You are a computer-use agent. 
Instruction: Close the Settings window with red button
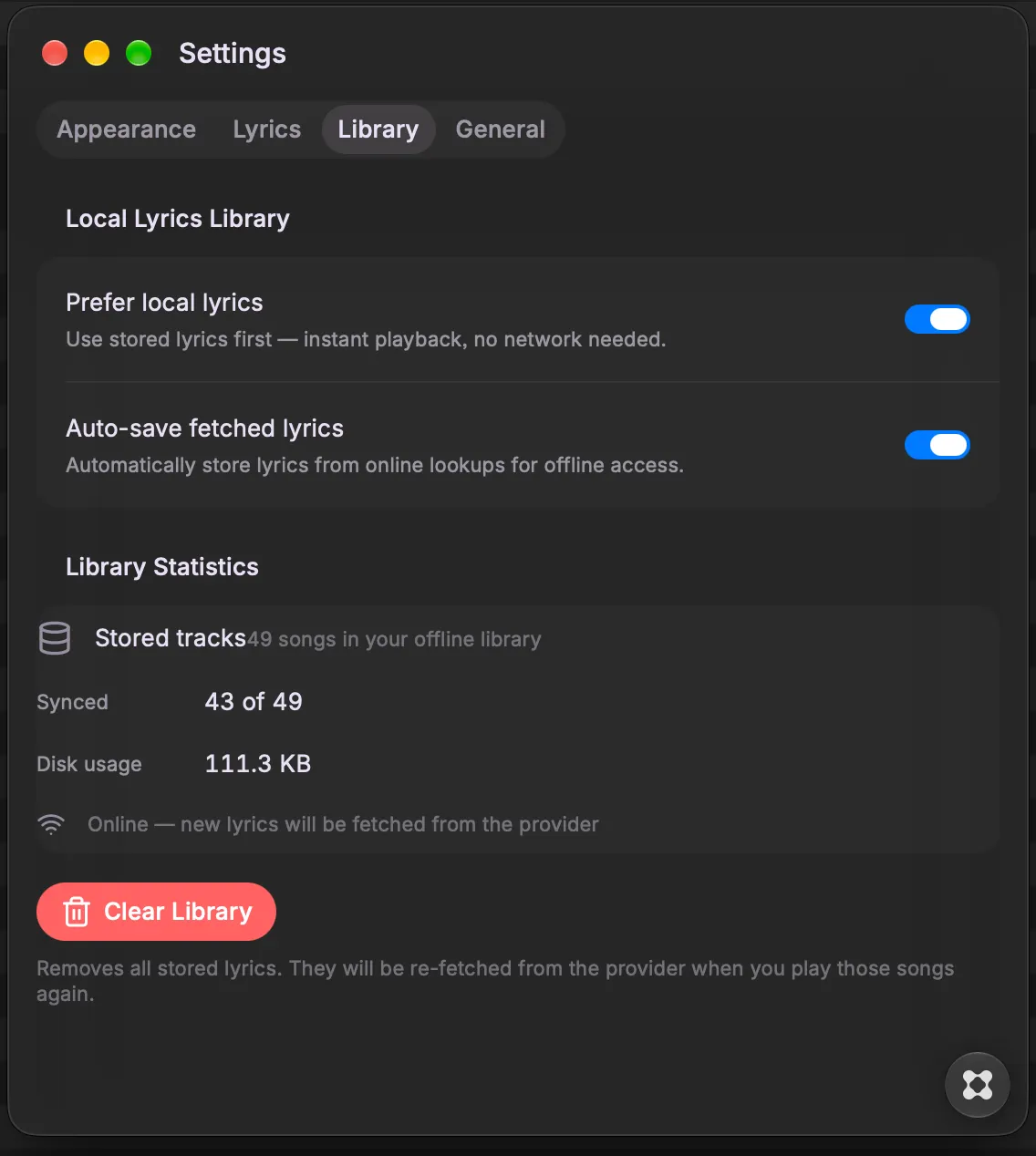55,53
